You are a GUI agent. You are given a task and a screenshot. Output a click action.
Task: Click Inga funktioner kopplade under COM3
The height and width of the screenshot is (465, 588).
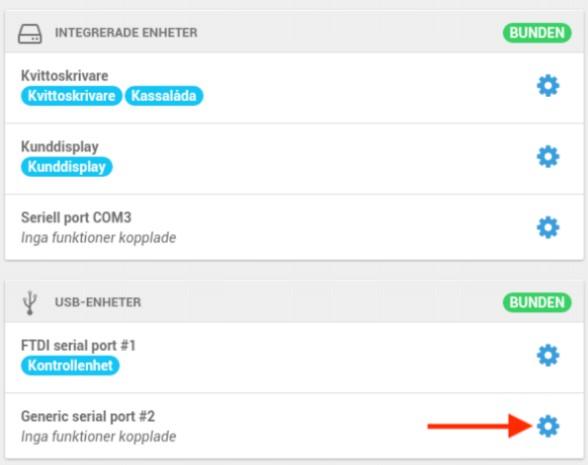click(x=98, y=237)
